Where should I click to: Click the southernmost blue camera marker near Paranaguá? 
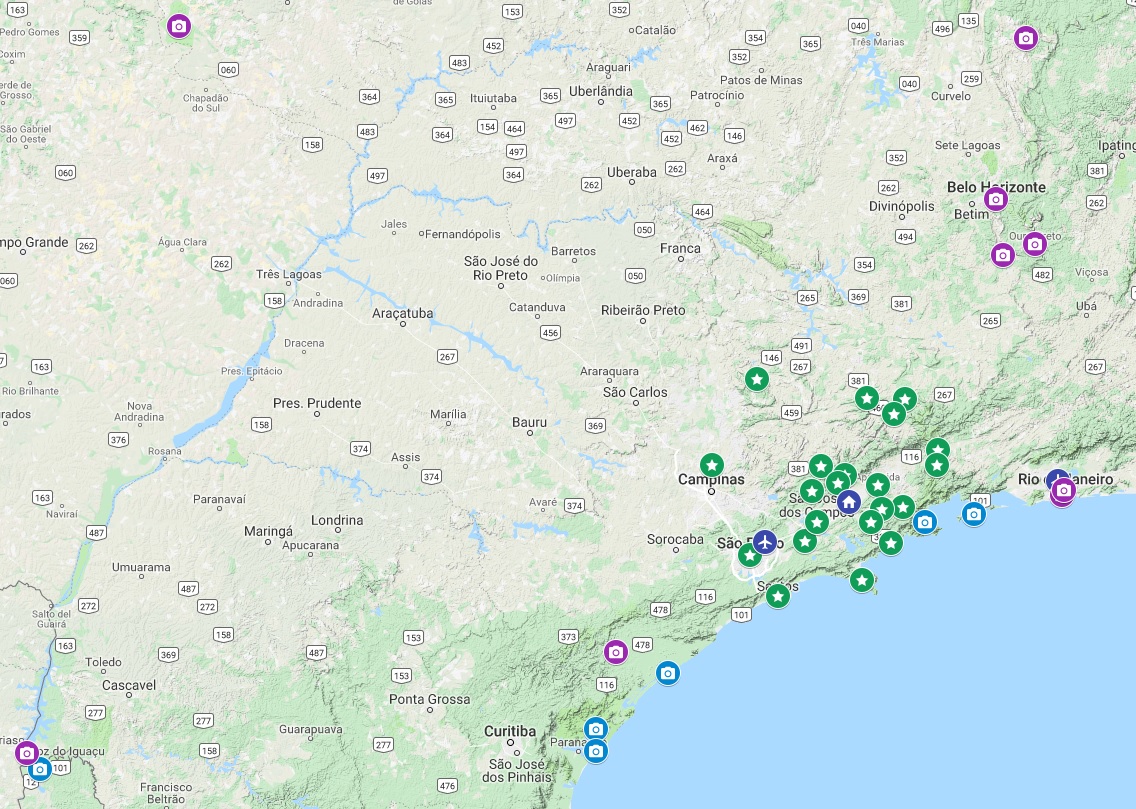click(x=596, y=750)
